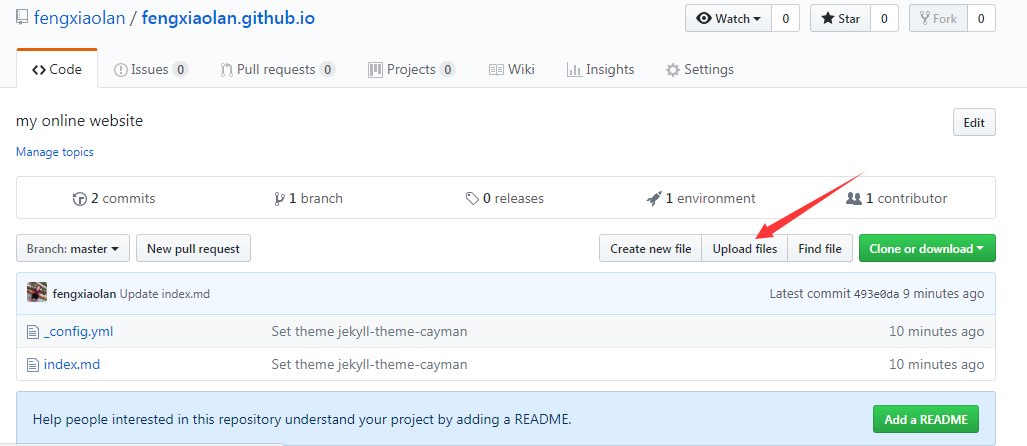Open the Insights tab
Screen dimensions: 1027x446
(x=601, y=69)
